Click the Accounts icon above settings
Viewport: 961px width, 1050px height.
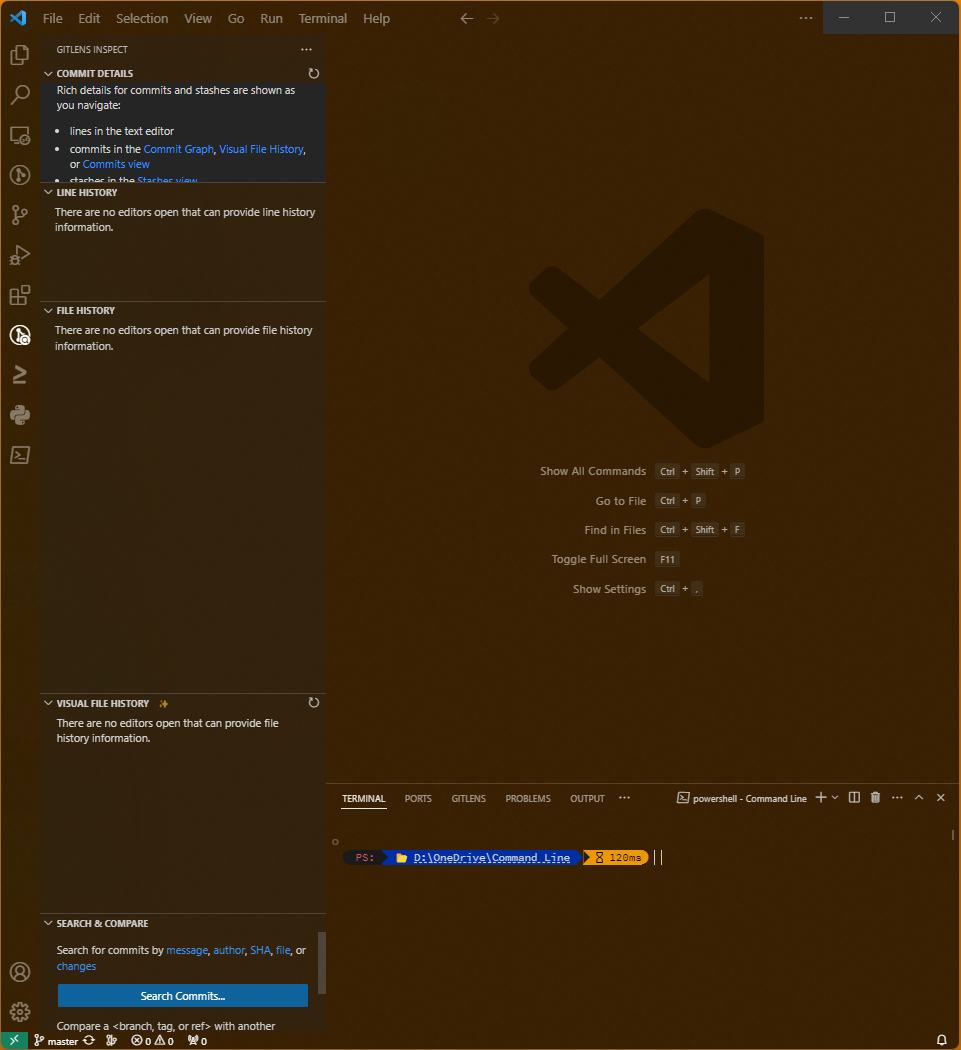coord(19,971)
